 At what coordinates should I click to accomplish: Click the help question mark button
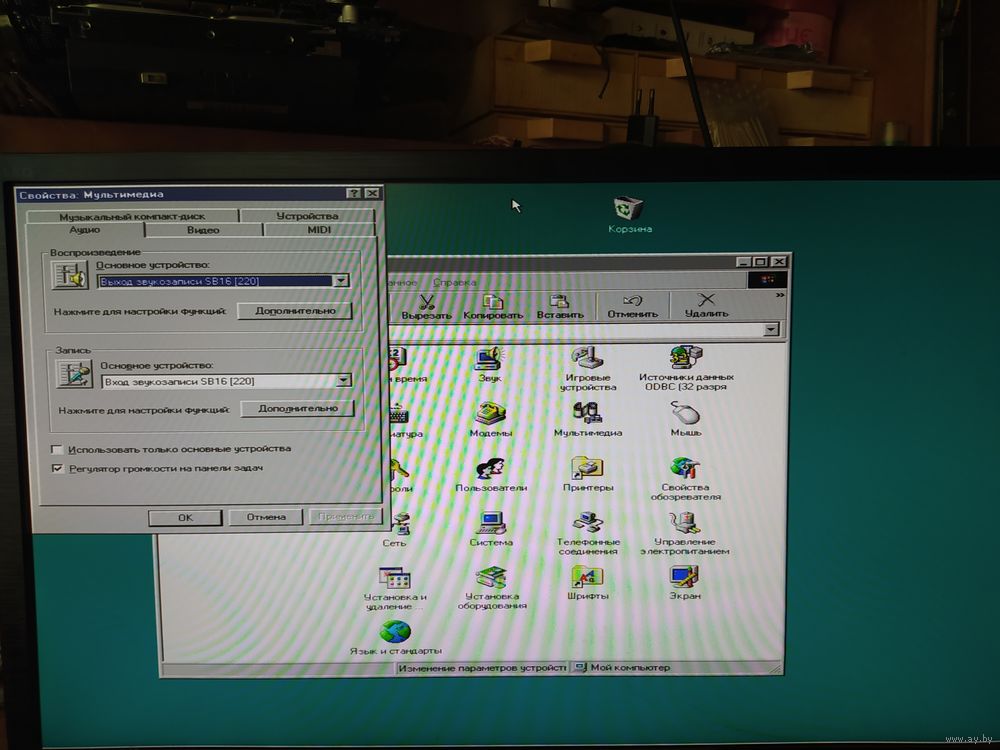pos(353,193)
